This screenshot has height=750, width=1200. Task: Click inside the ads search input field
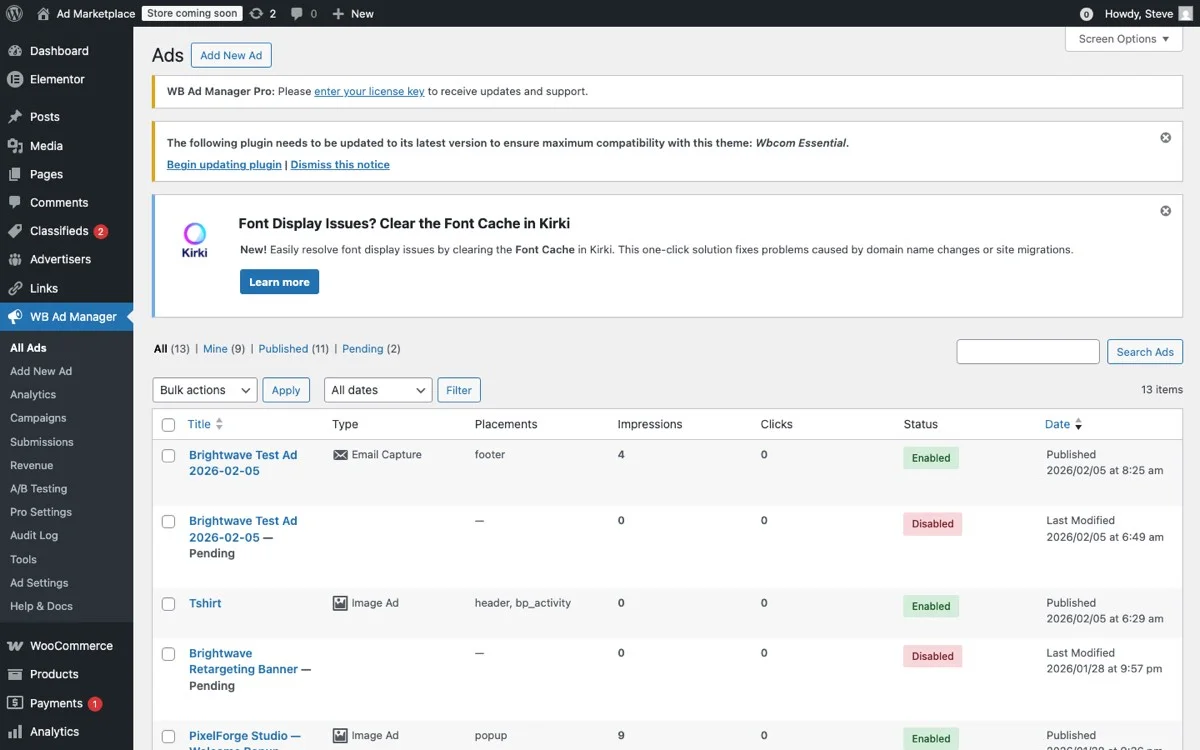pos(1027,351)
